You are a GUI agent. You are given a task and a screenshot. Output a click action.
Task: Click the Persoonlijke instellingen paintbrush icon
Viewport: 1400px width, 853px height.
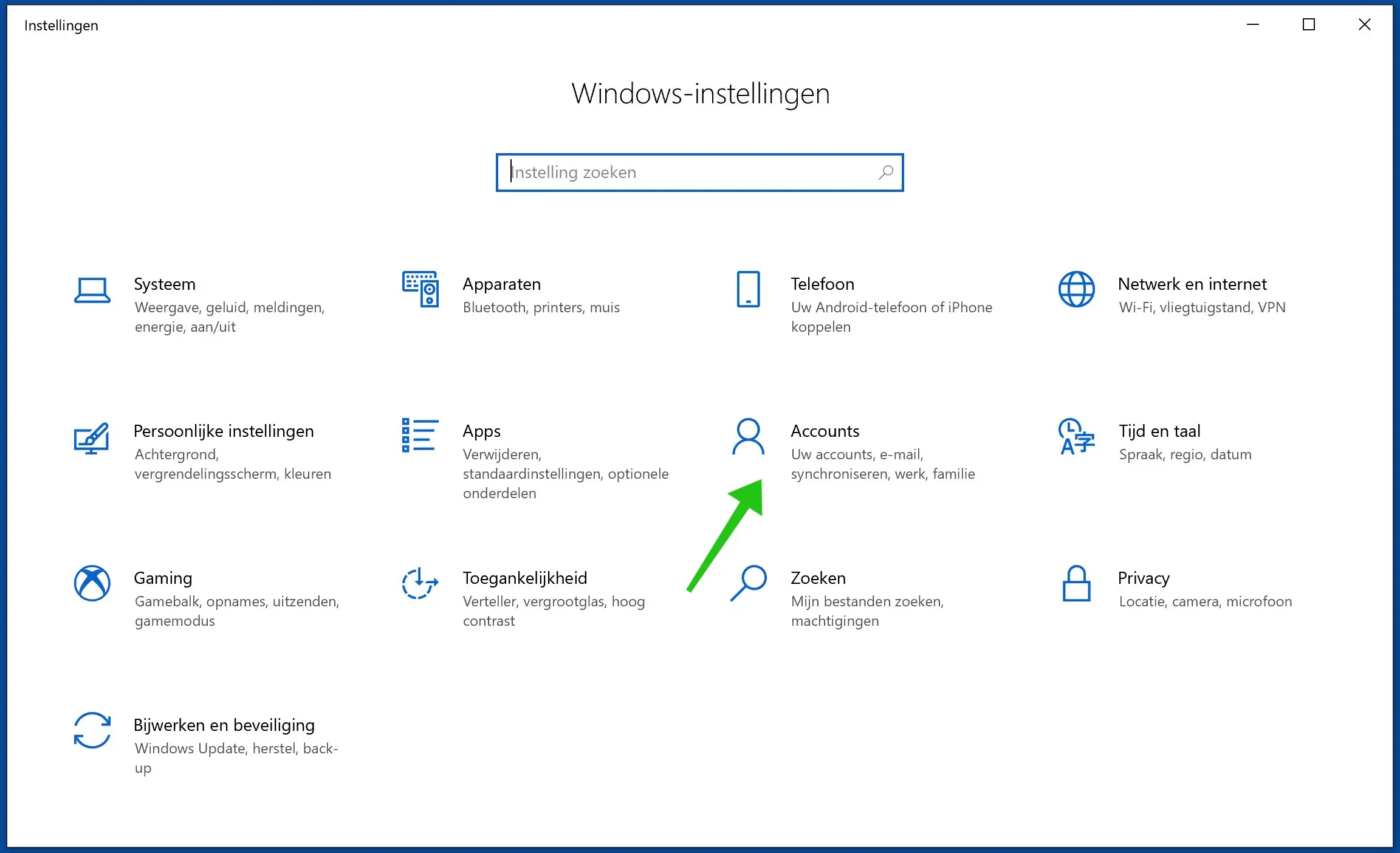[92, 438]
